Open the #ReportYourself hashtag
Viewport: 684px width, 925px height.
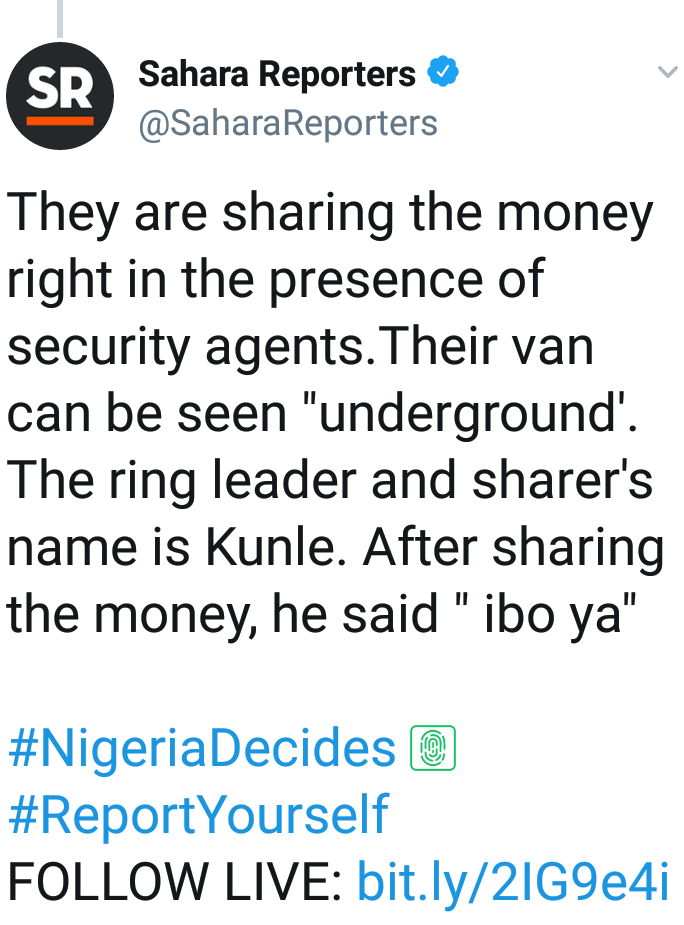198,814
